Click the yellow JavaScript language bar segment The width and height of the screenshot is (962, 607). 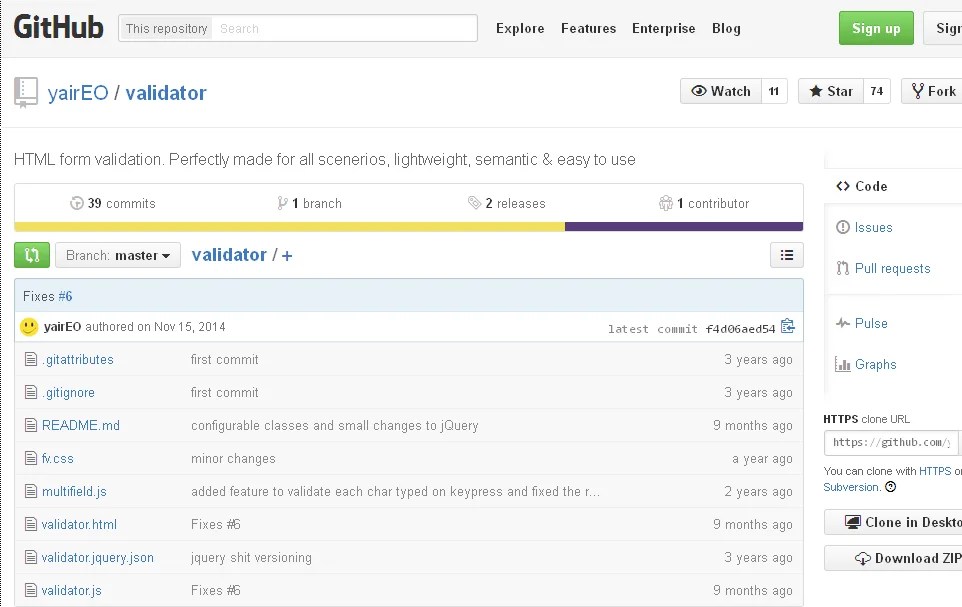click(290, 226)
